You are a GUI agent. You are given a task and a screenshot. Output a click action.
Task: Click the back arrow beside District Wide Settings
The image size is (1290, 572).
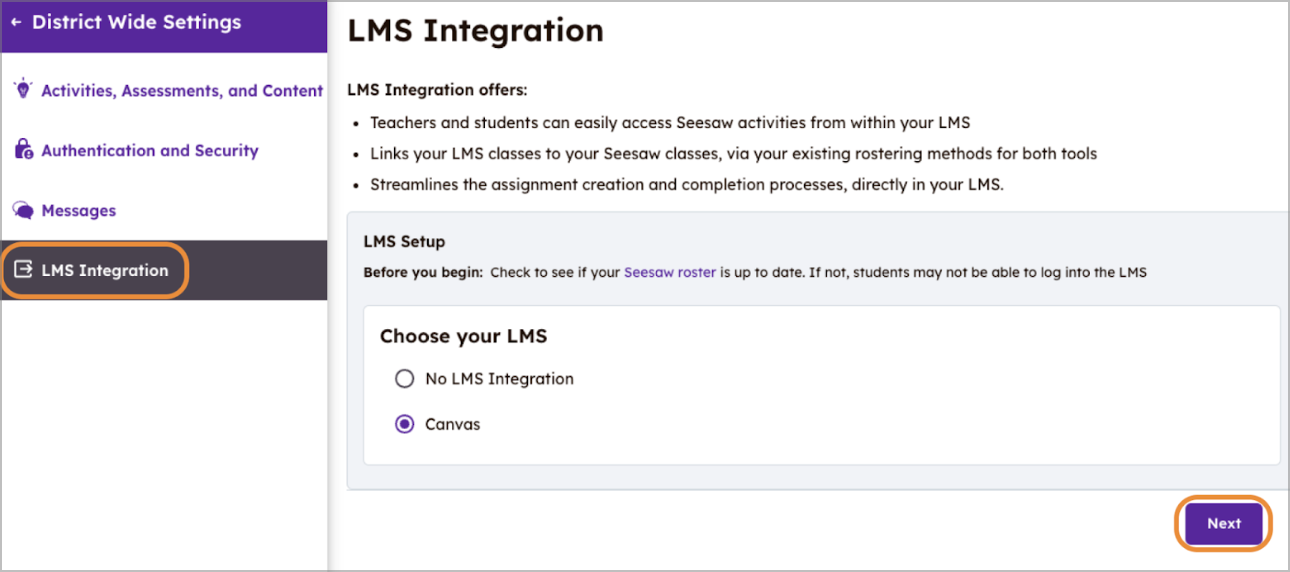[17, 22]
